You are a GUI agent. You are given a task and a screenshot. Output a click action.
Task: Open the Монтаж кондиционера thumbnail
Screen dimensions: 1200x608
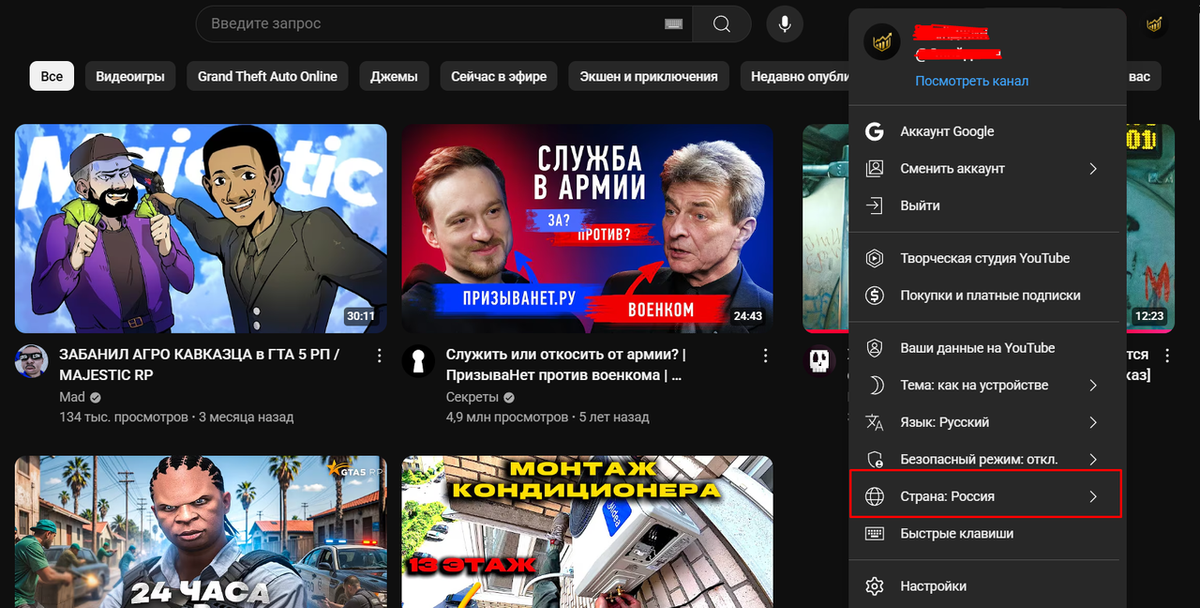(587, 532)
